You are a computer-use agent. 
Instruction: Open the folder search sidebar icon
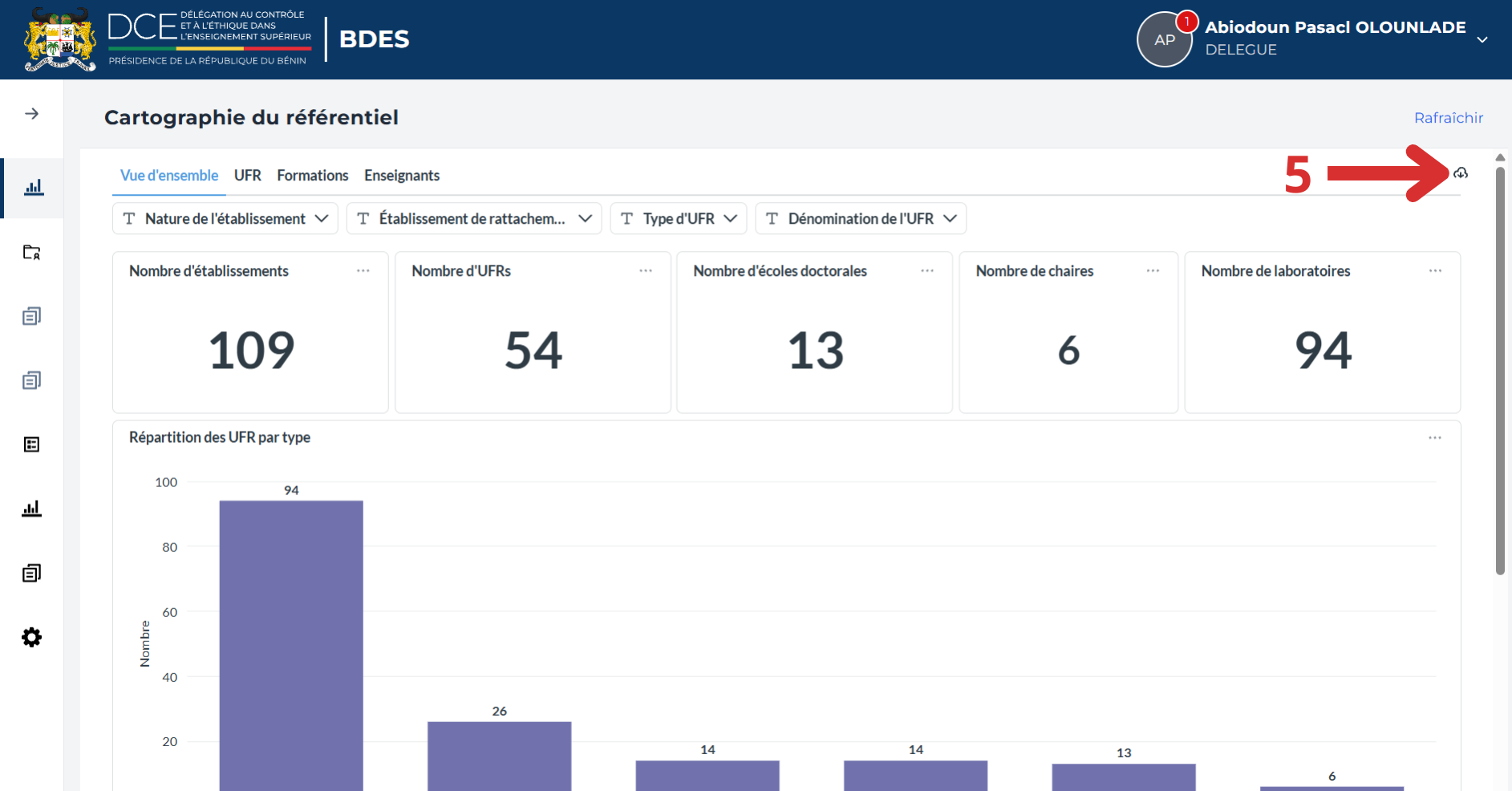(31, 252)
